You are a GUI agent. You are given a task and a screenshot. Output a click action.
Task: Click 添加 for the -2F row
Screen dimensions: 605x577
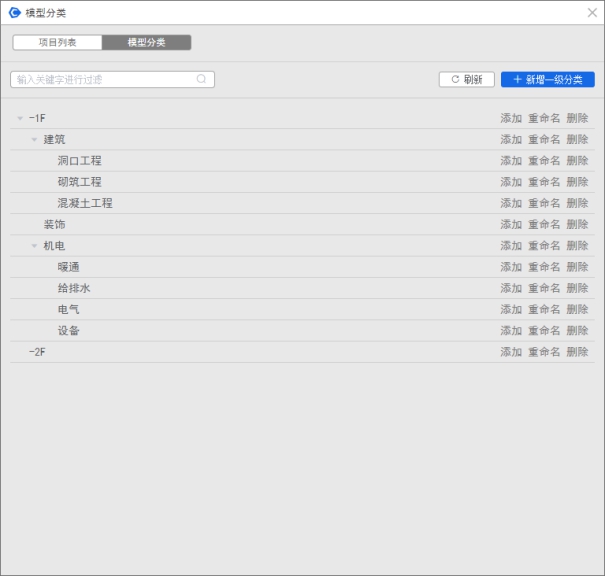(x=511, y=352)
